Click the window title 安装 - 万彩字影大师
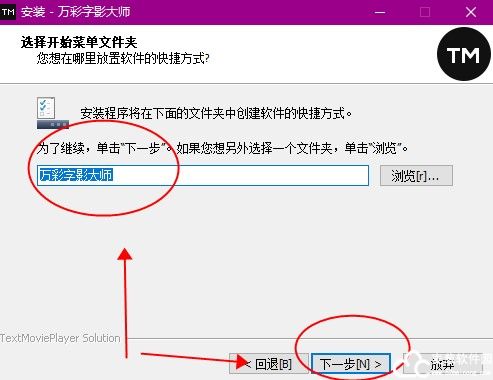 point(75,12)
